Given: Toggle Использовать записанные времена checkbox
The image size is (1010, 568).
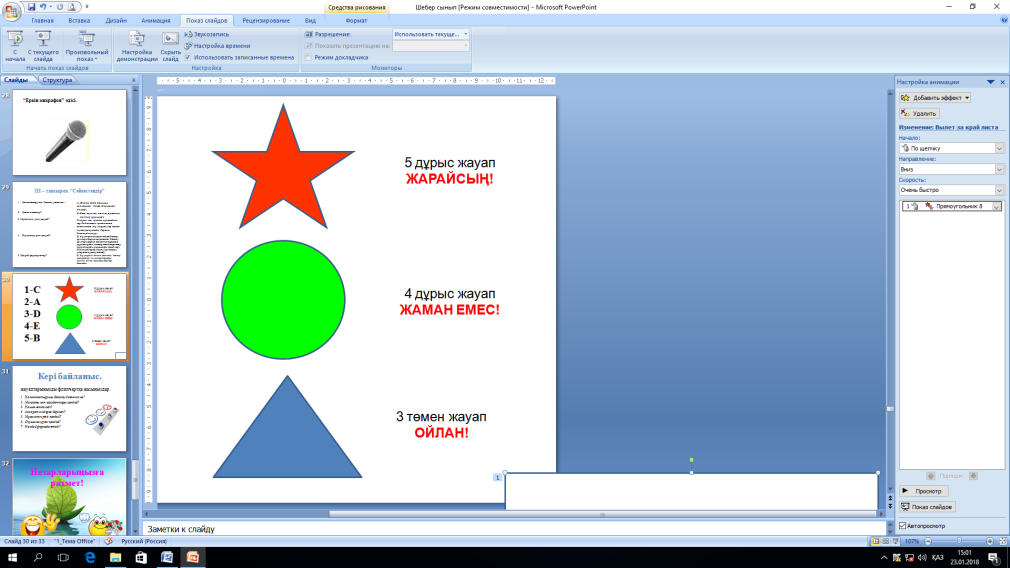Looking at the screenshot, I should pos(188,57).
